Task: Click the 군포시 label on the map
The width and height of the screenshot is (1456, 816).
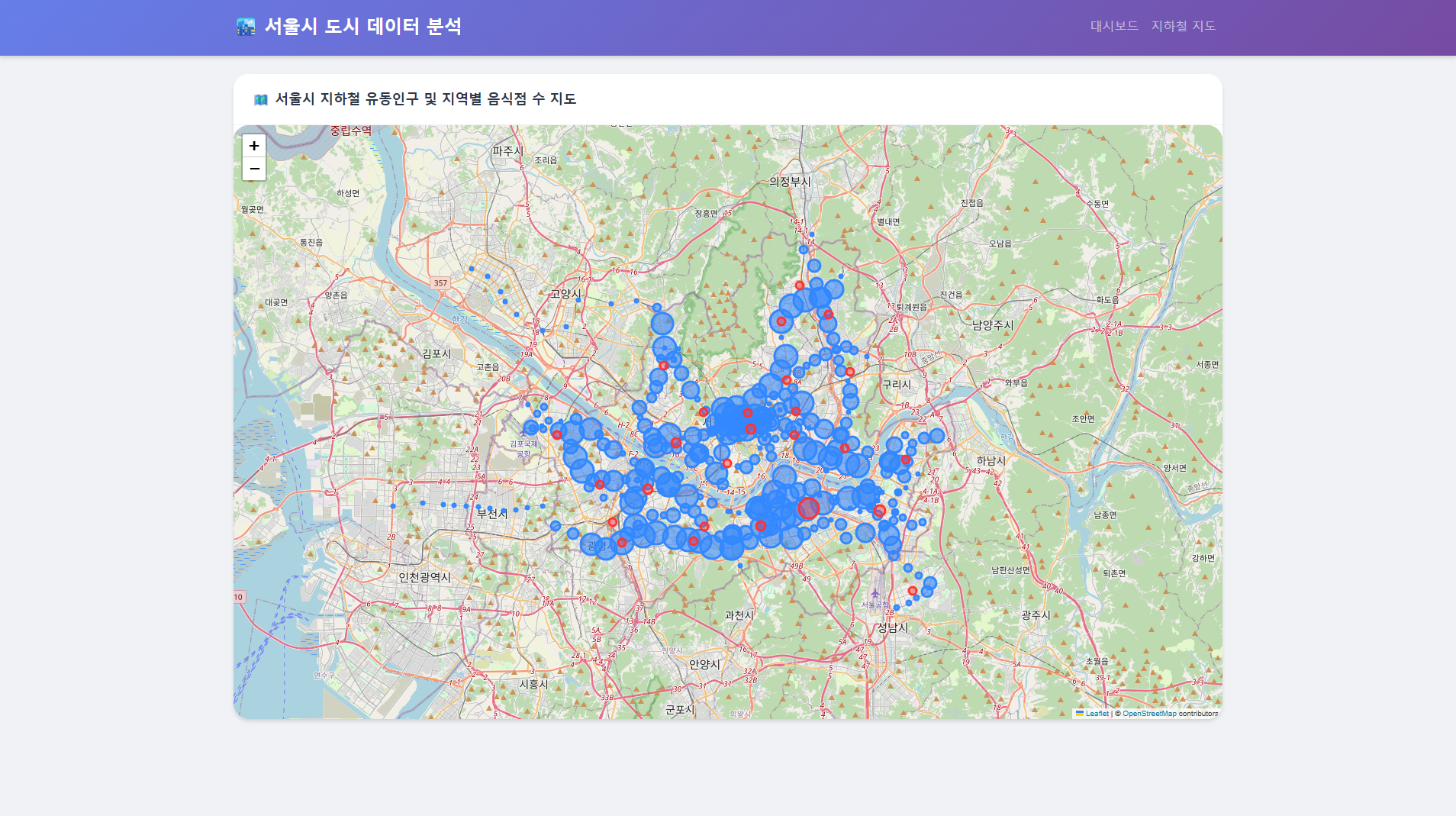Action: point(680,709)
